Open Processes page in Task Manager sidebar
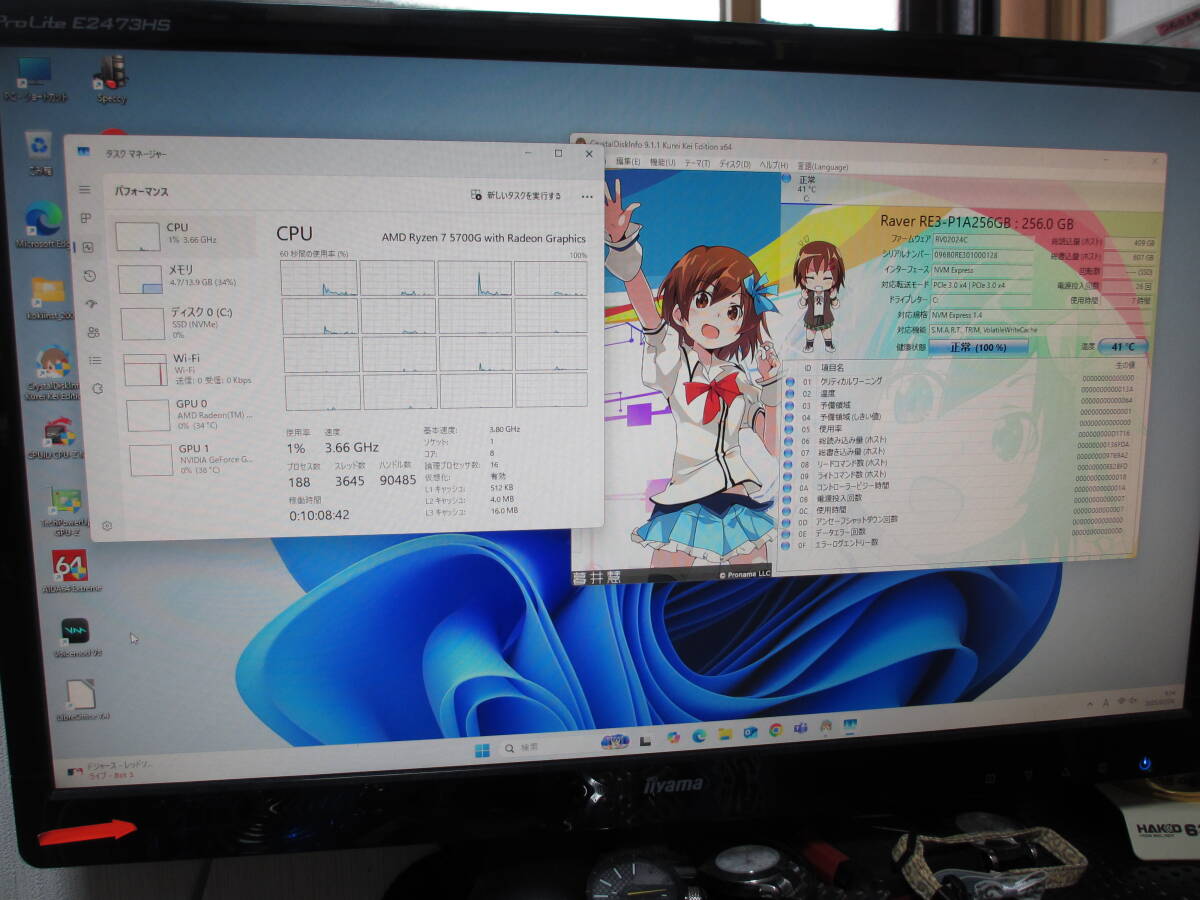 click(86, 218)
